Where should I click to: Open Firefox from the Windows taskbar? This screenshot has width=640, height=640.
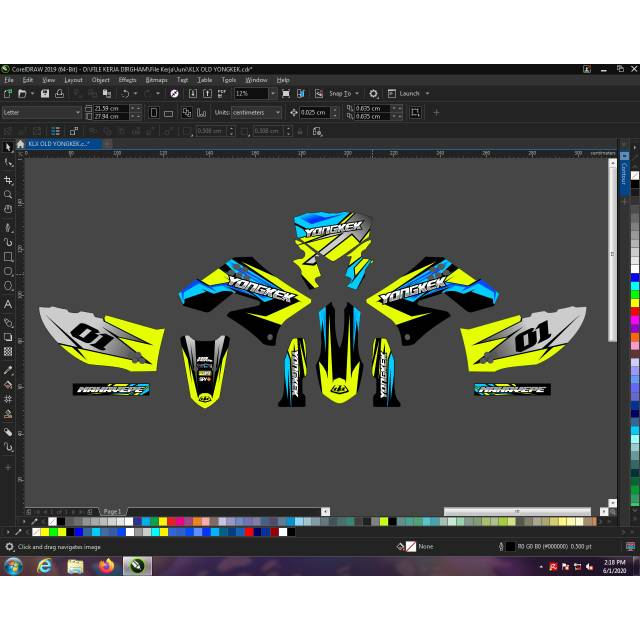106,566
